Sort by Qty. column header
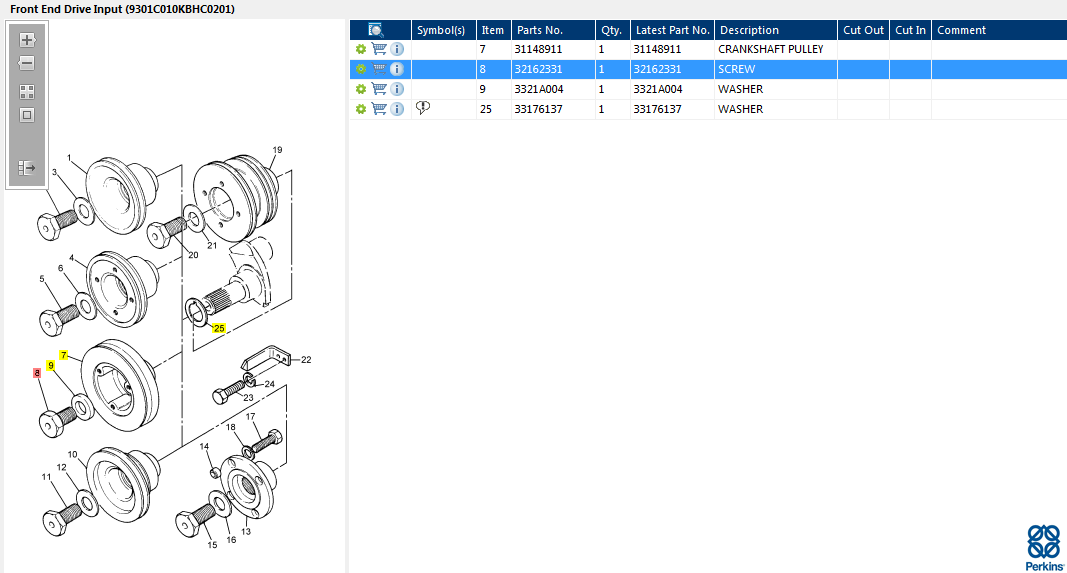 [611, 30]
